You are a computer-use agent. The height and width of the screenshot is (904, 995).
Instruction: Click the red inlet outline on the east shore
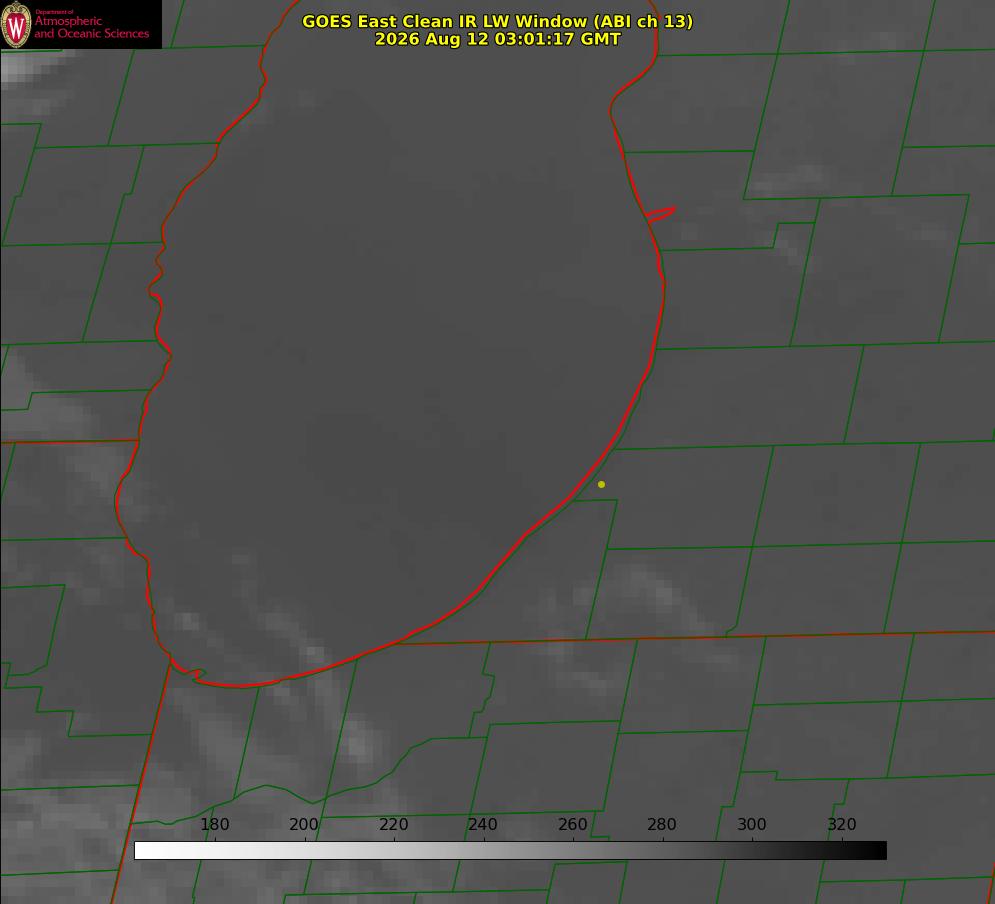[x=660, y=214]
